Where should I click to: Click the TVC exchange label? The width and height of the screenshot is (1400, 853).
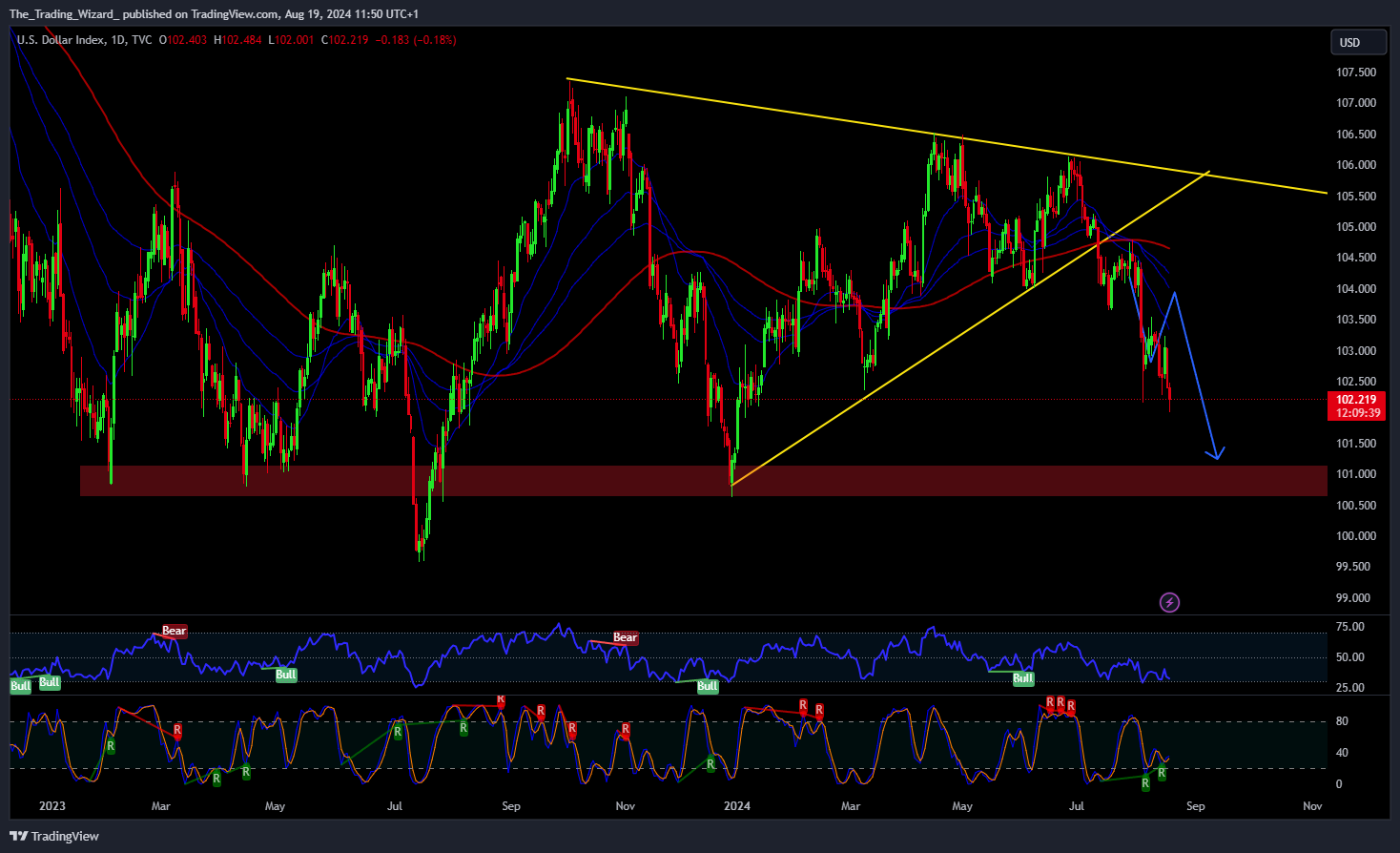pos(141,40)
